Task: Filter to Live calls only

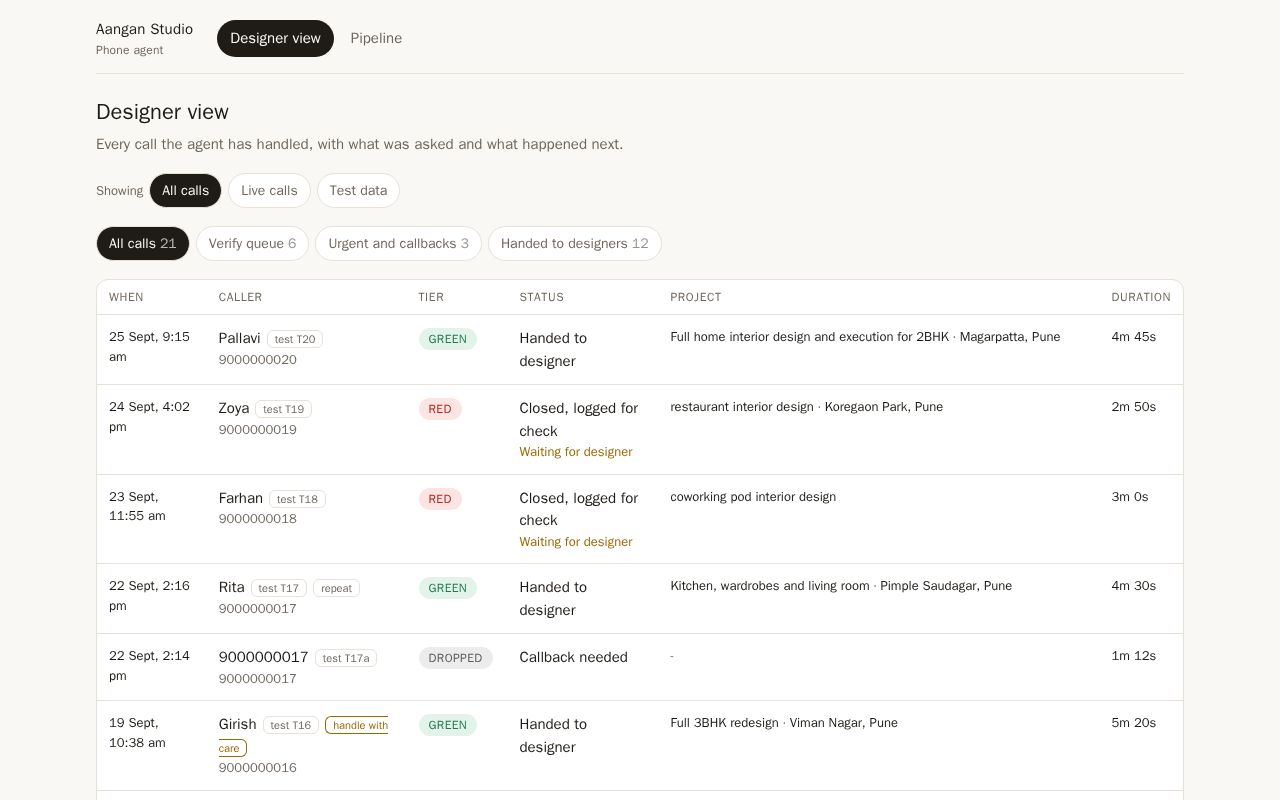Action: 269,191
